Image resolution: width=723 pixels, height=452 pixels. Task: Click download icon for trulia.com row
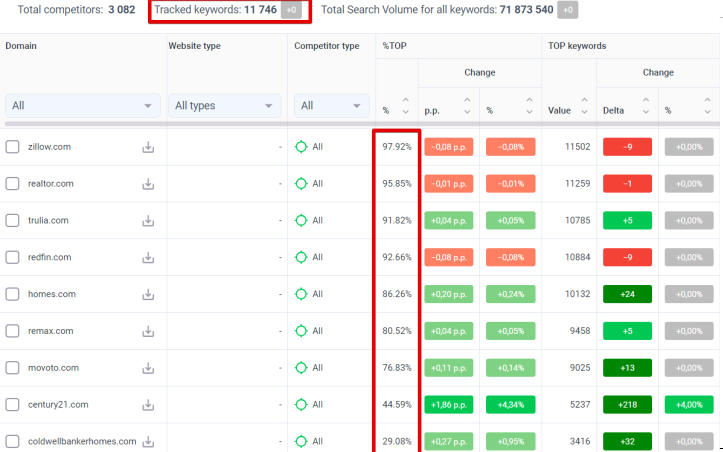point(148,221)
